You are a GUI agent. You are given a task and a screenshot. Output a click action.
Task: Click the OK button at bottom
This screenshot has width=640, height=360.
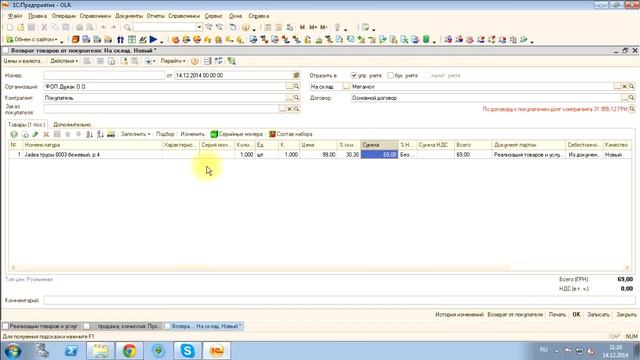pos(576,315)
